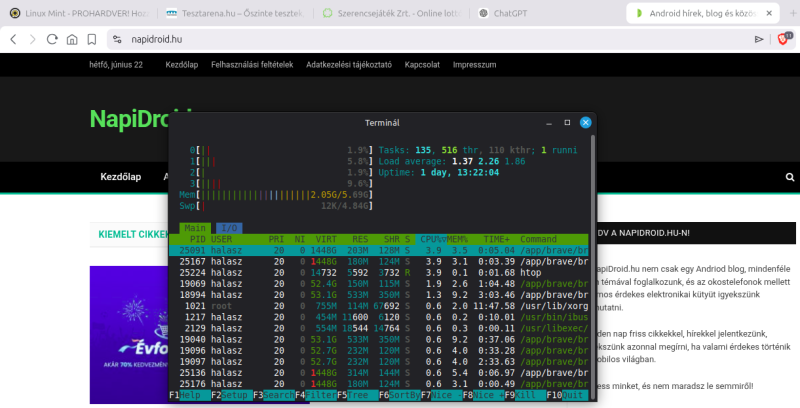The height and width of the screenshot is (408, 800).
Task: Open Felhasználási feltételek link
Action: point(252,65)
